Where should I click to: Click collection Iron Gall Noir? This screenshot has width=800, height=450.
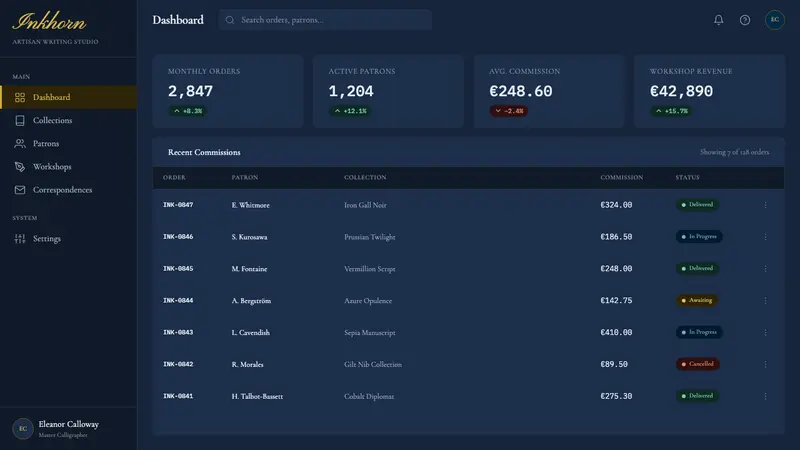coord(365,205)
